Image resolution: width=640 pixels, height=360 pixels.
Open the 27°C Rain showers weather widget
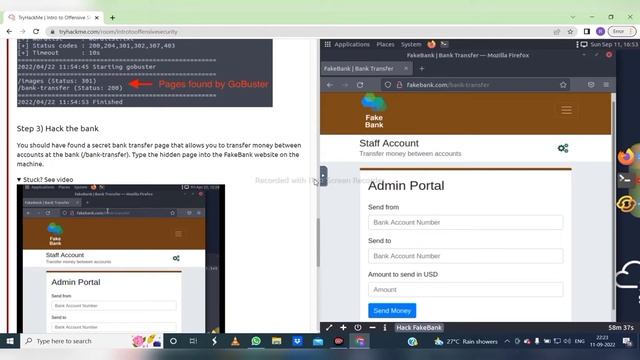[466, 341]
